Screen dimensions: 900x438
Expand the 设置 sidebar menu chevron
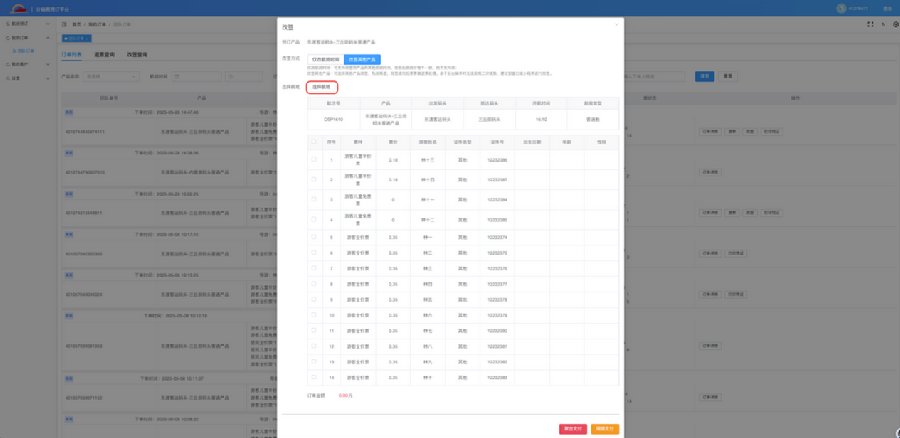point(48,77)
